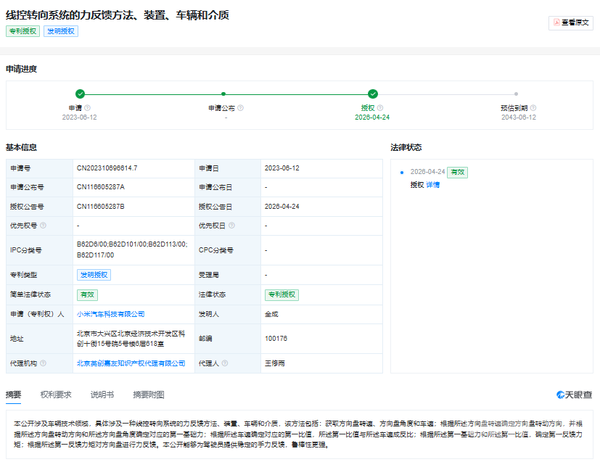
Task: Click the green checkmark at 授权 step
Action: [x=373, y=93]
